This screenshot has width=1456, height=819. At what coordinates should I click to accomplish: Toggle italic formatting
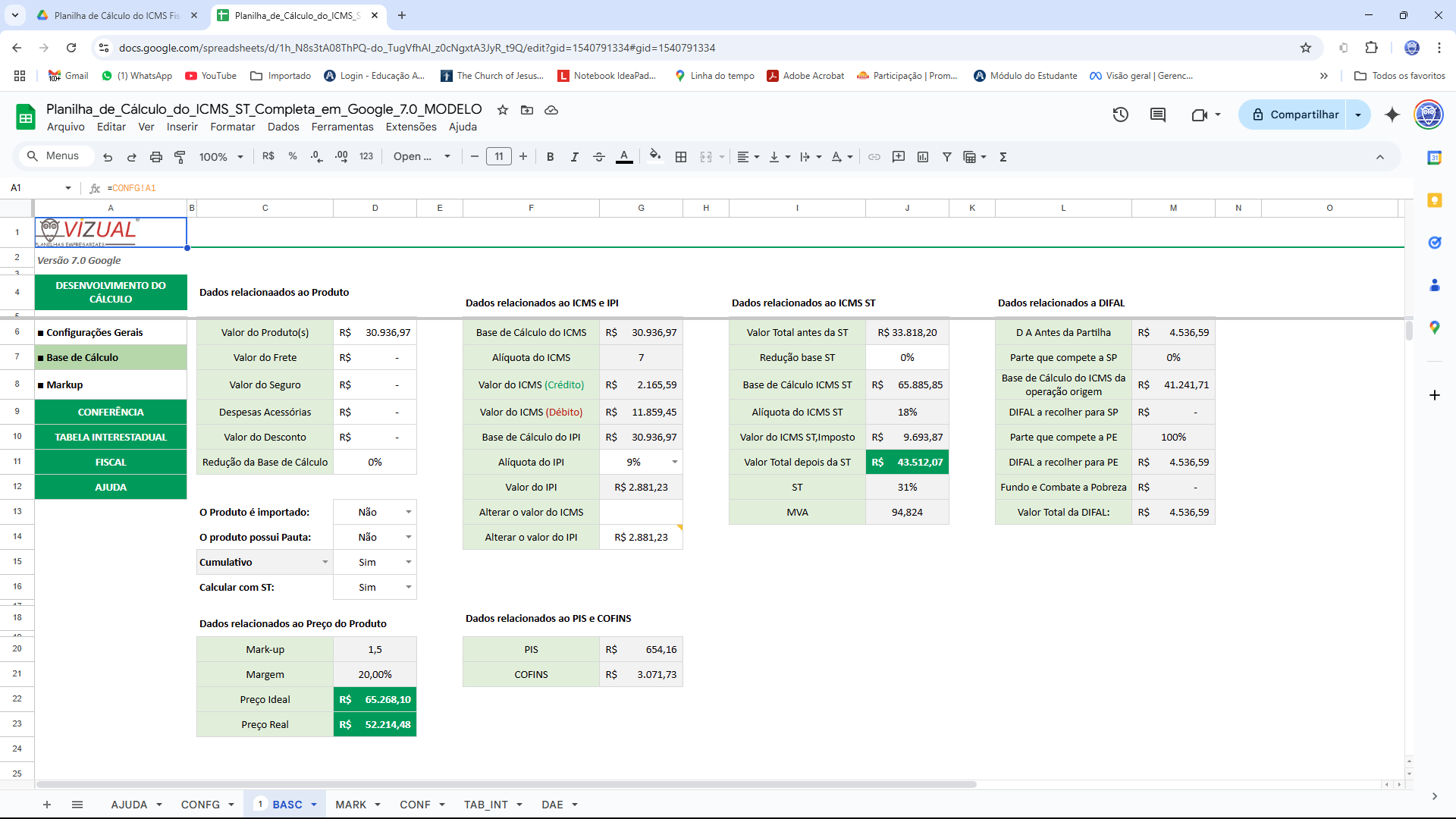[575, 157]
